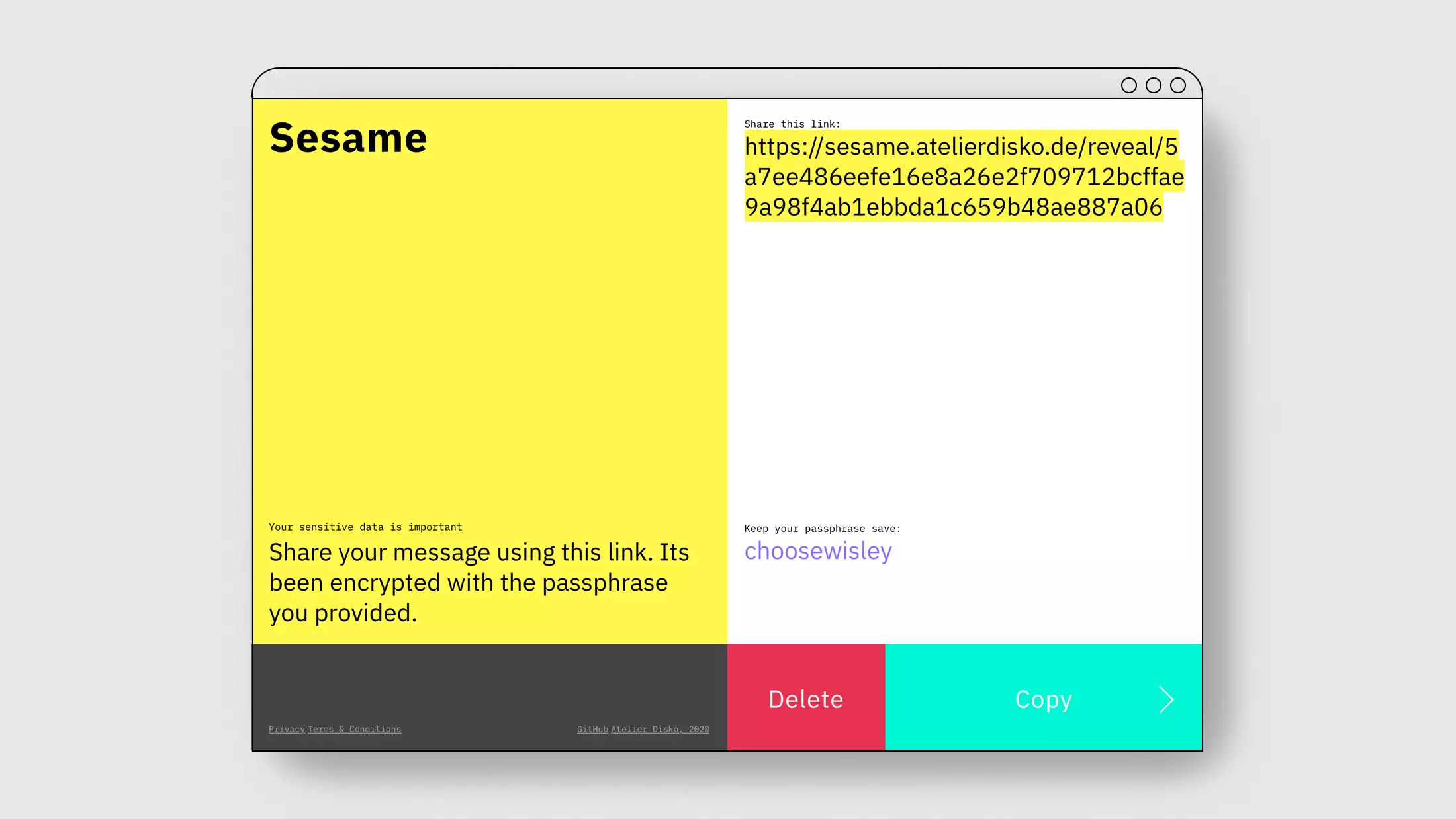Viewport: 1456px width, 819px height.
Task: Click the right chevron arrow icon
Action: pyautogui.click(x=1166, y=699)
